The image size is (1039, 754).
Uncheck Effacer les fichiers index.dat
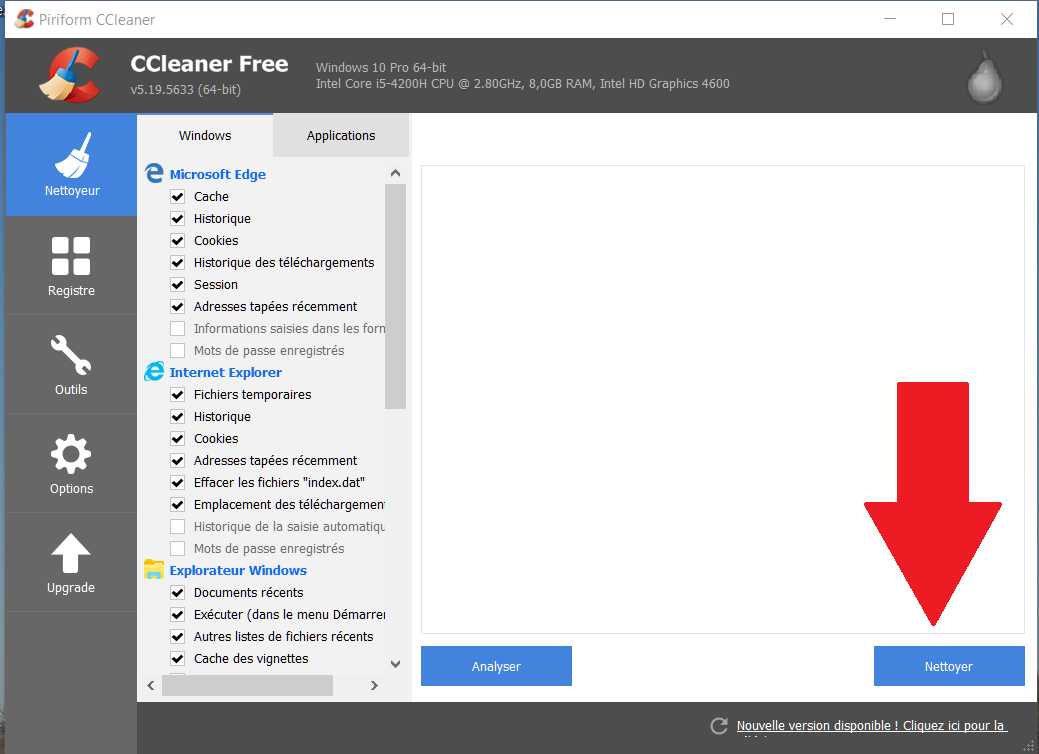178,483
